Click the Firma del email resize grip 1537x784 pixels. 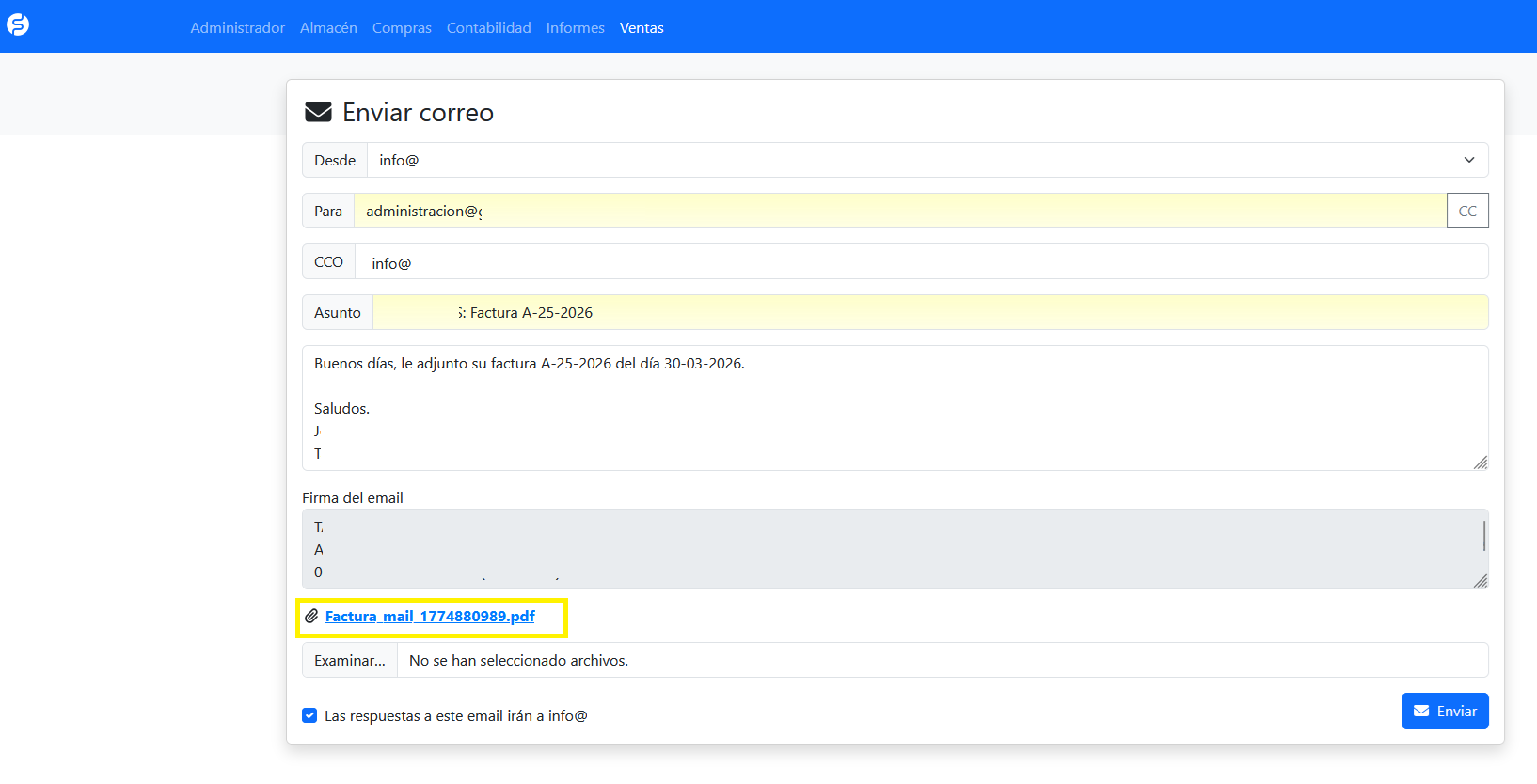[1481, 581]
